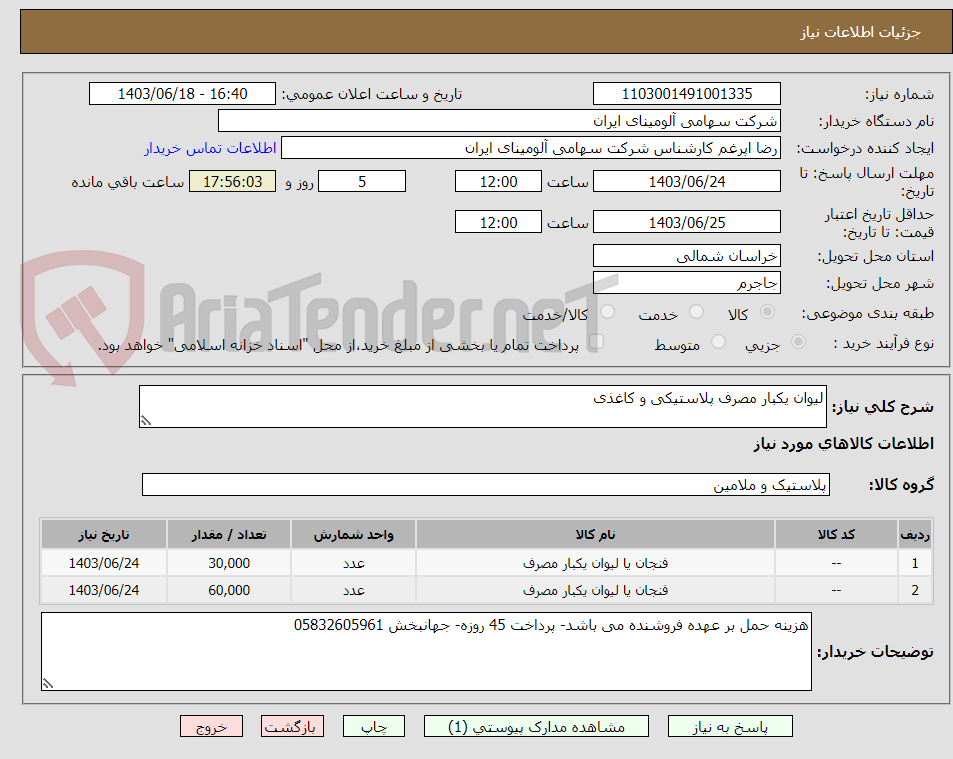The height and width of the screenshot is (759, 953).
Task: Click buyer name field شرکت سهامی آلومینای ایران
Action: point(499,120)
